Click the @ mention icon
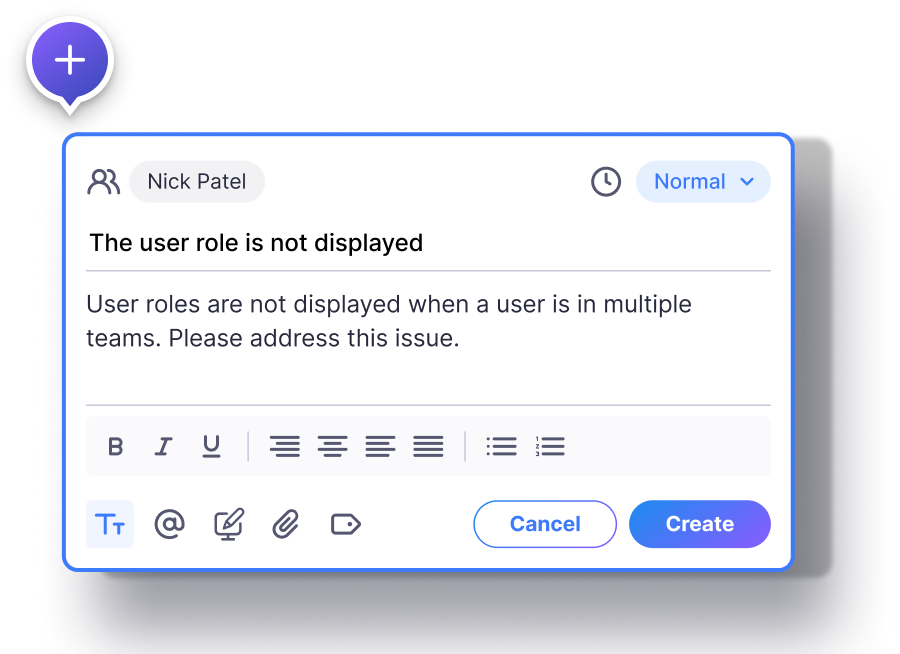Image resolution: width=900 pixels, height=654 pixels. [170, 524]
